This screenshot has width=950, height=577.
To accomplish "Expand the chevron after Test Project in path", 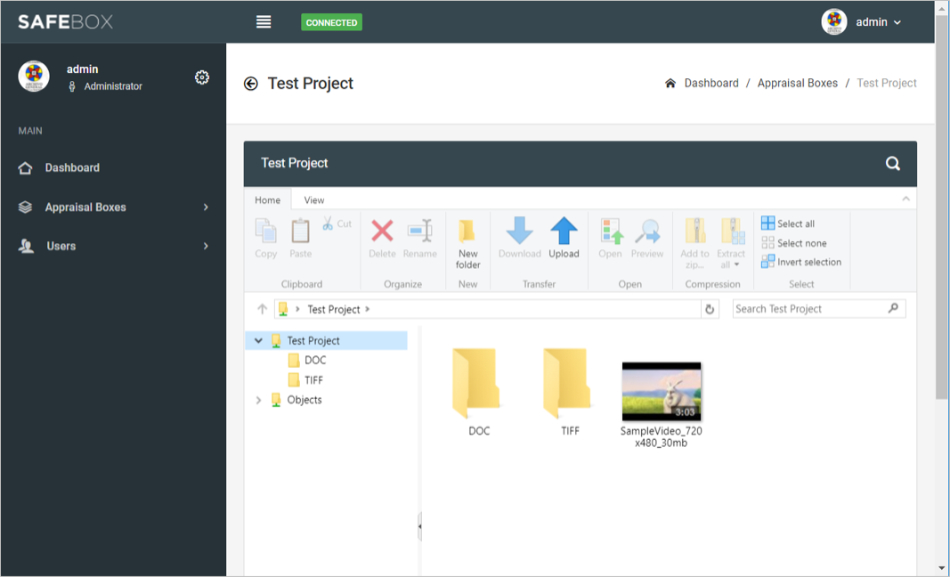I will 367,309.
